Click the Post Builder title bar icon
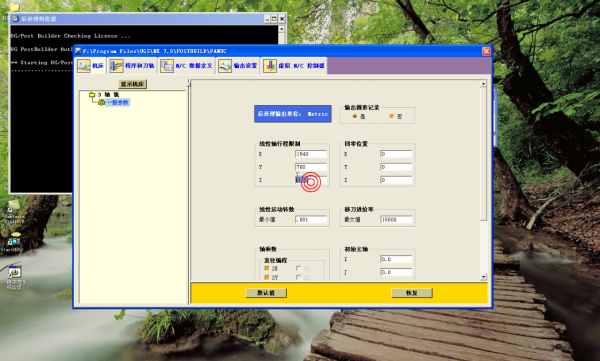 78,51
